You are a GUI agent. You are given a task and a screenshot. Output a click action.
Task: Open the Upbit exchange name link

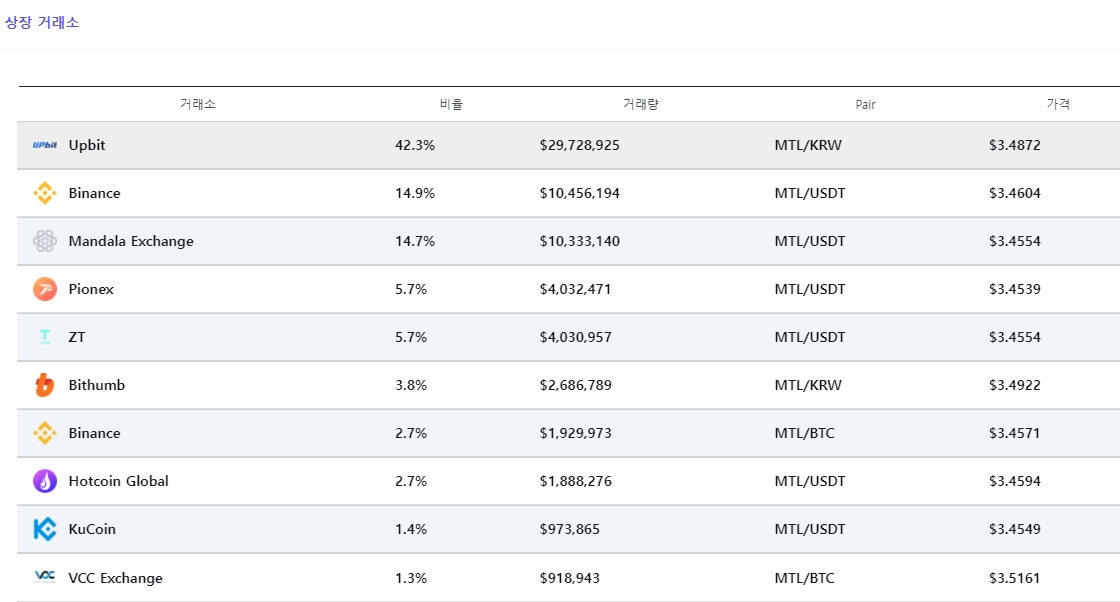86,145
